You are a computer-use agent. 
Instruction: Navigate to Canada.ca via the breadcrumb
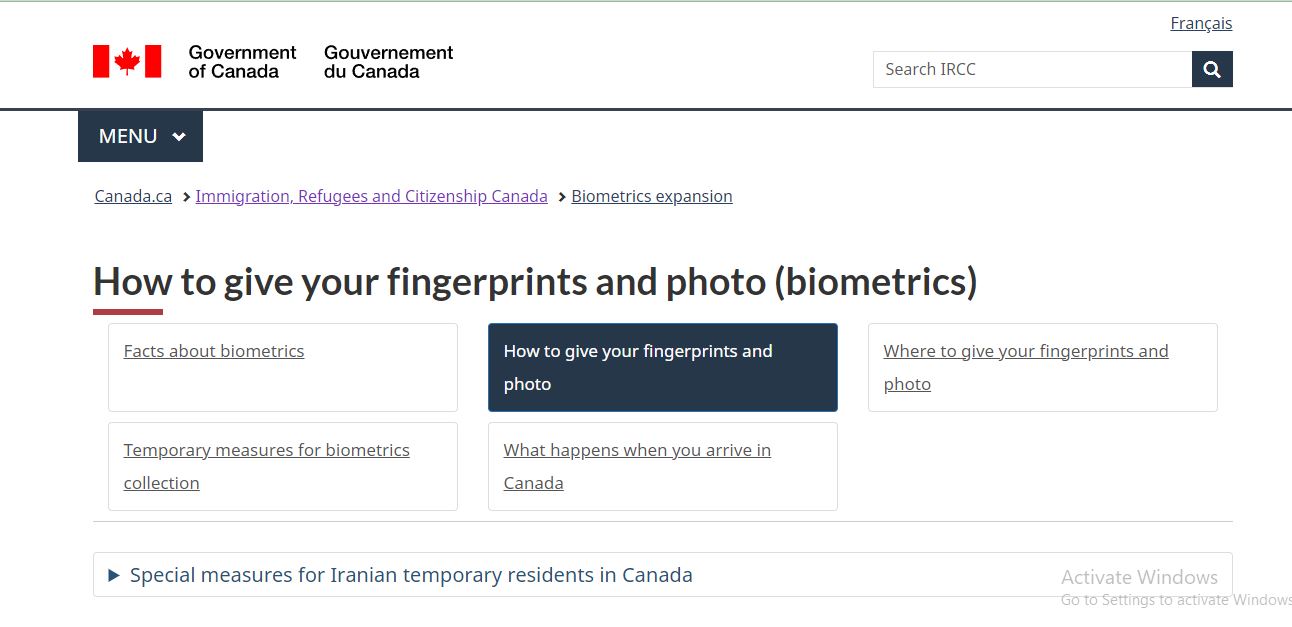click(132, 196)
